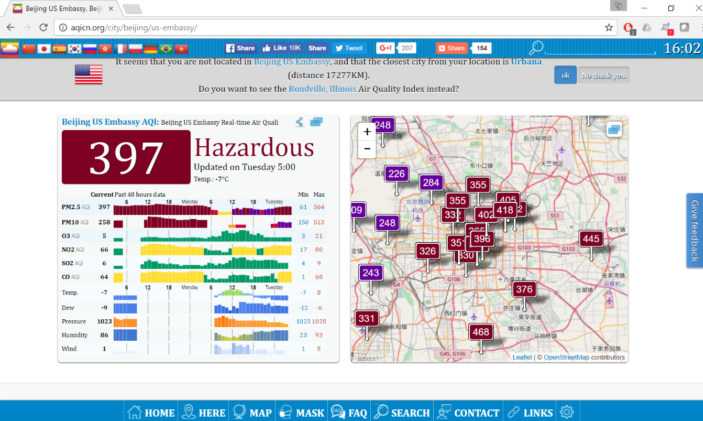Bookmark the page with star icon
Screen dimensions: 703x421
pyautogui.click(x=608, y=27)
